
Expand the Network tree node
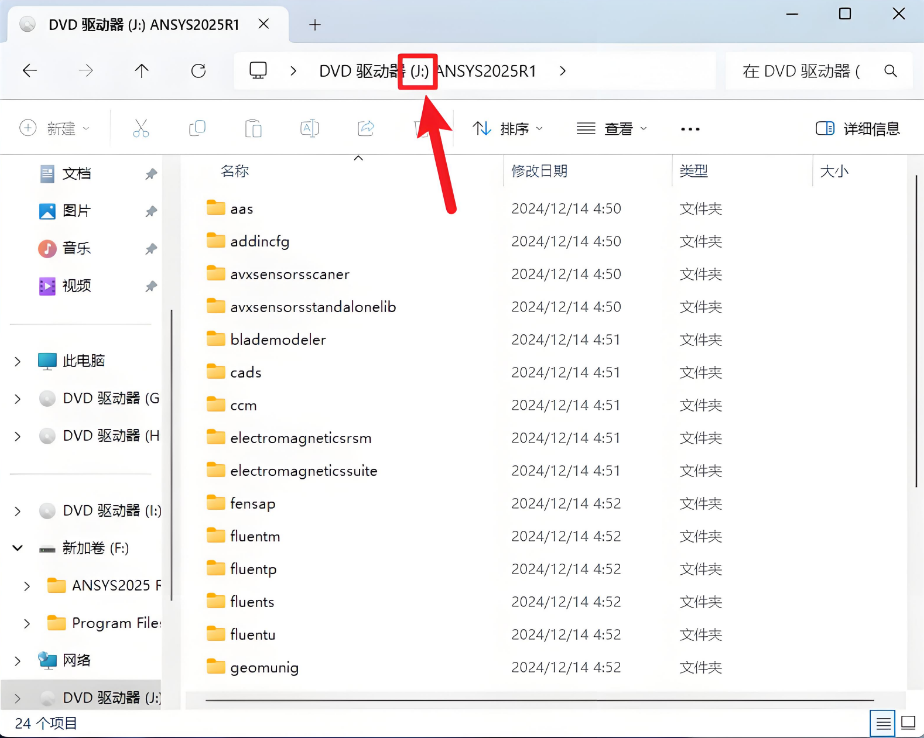18,661
